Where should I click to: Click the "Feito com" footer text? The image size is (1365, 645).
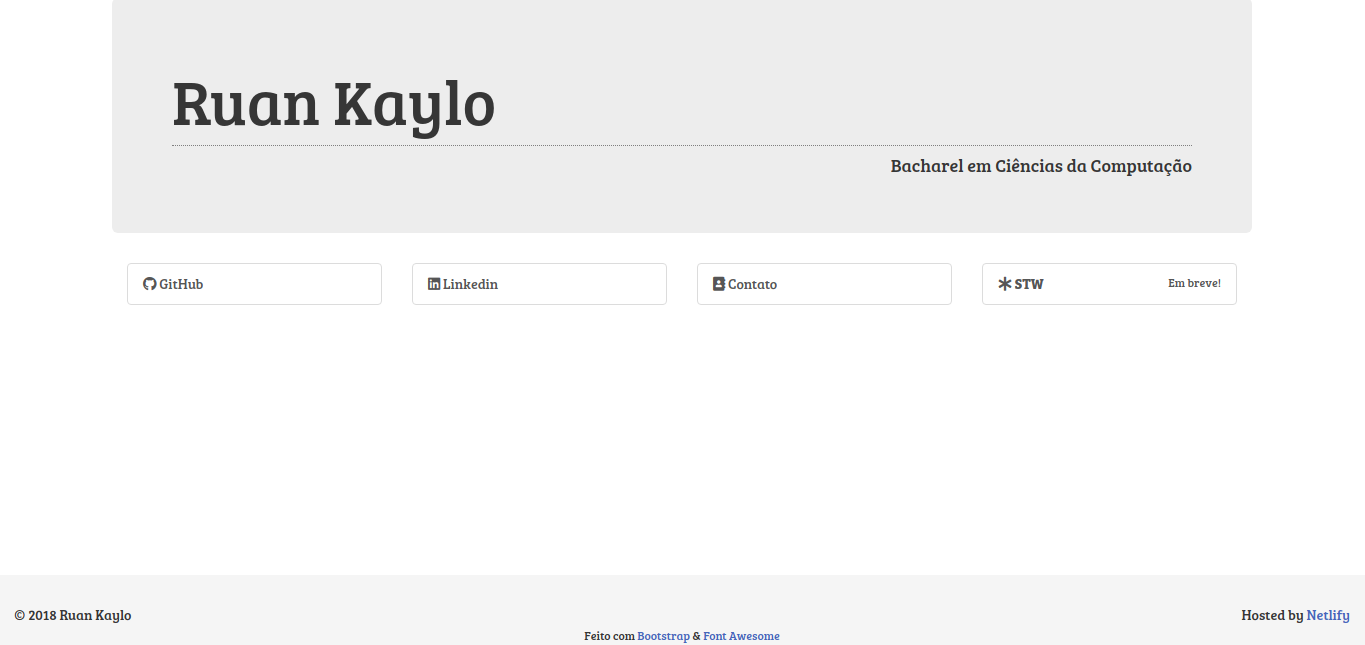click(609, 636)
